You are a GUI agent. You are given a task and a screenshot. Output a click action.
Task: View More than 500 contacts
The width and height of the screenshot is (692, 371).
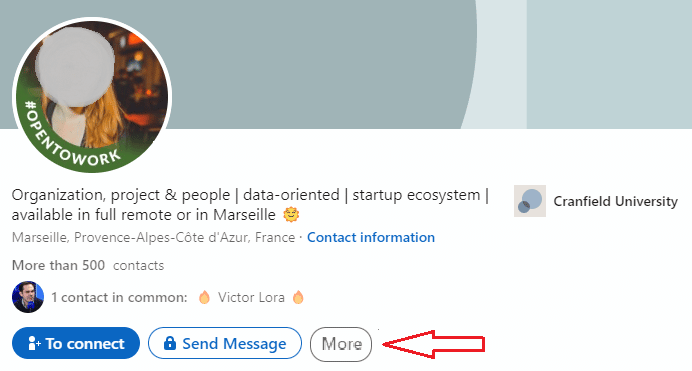click(x=88, y=265)
